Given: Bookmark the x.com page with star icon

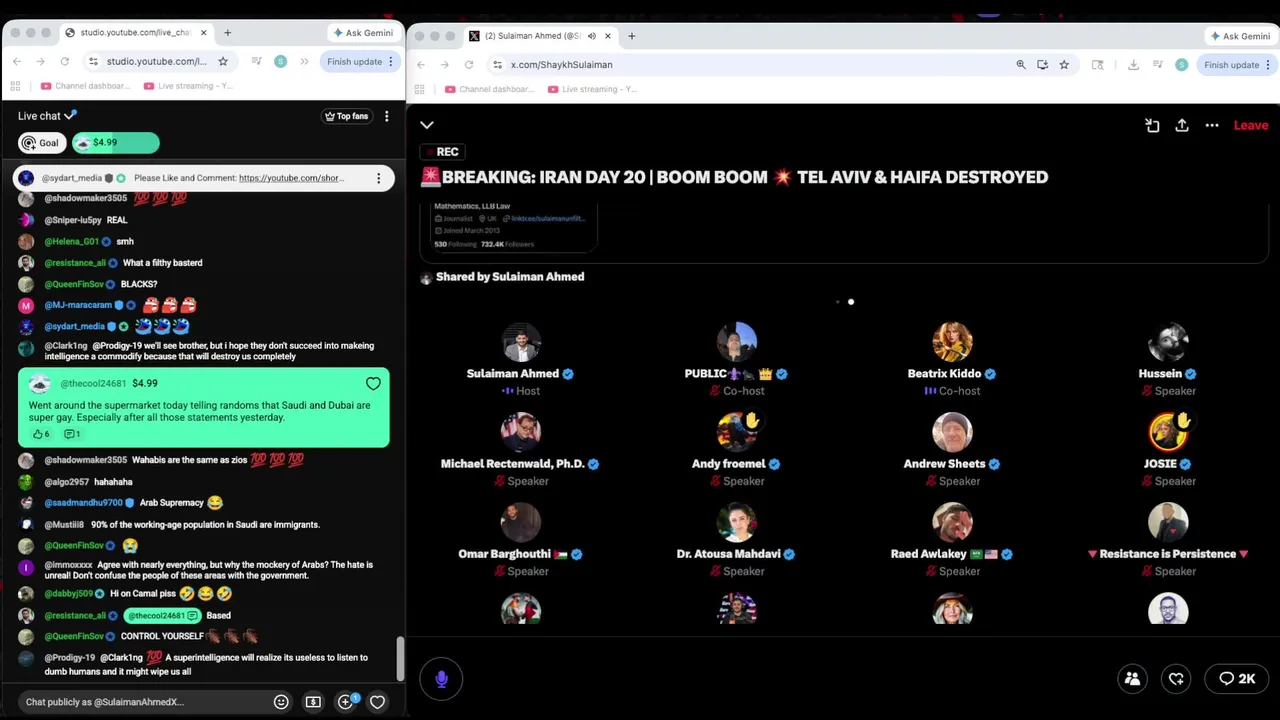Looking at the screenshot, I should click(x=1064, y=64).
